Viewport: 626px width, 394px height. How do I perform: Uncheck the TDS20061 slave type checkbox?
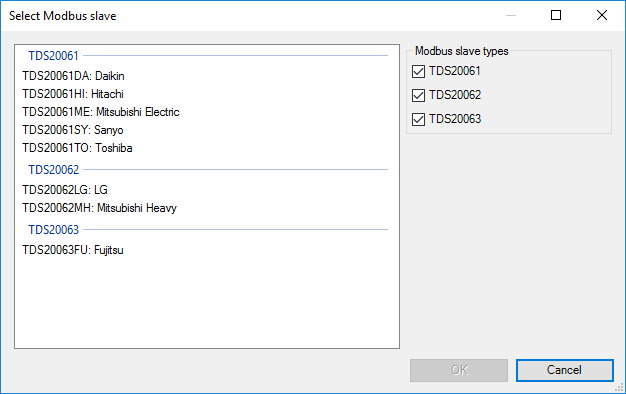click(x=418, y=71)
